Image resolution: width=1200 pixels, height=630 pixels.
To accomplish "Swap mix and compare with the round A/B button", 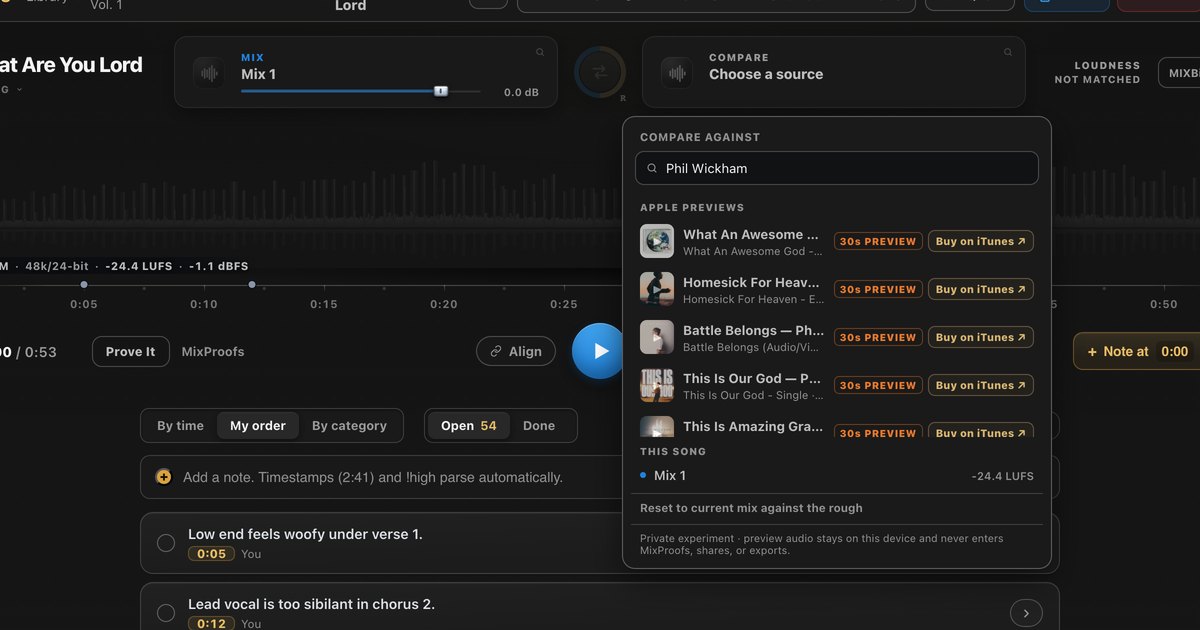I will [600, 72].
